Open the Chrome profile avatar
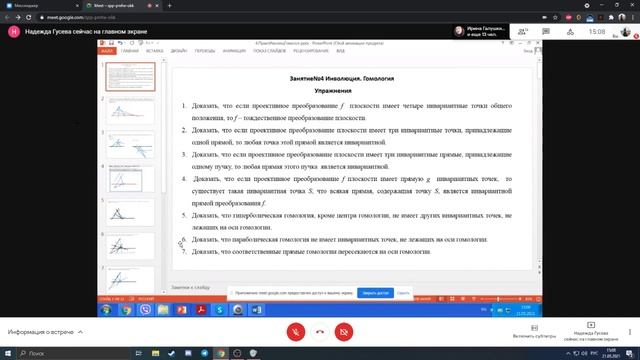 click(x=622, y=18)
